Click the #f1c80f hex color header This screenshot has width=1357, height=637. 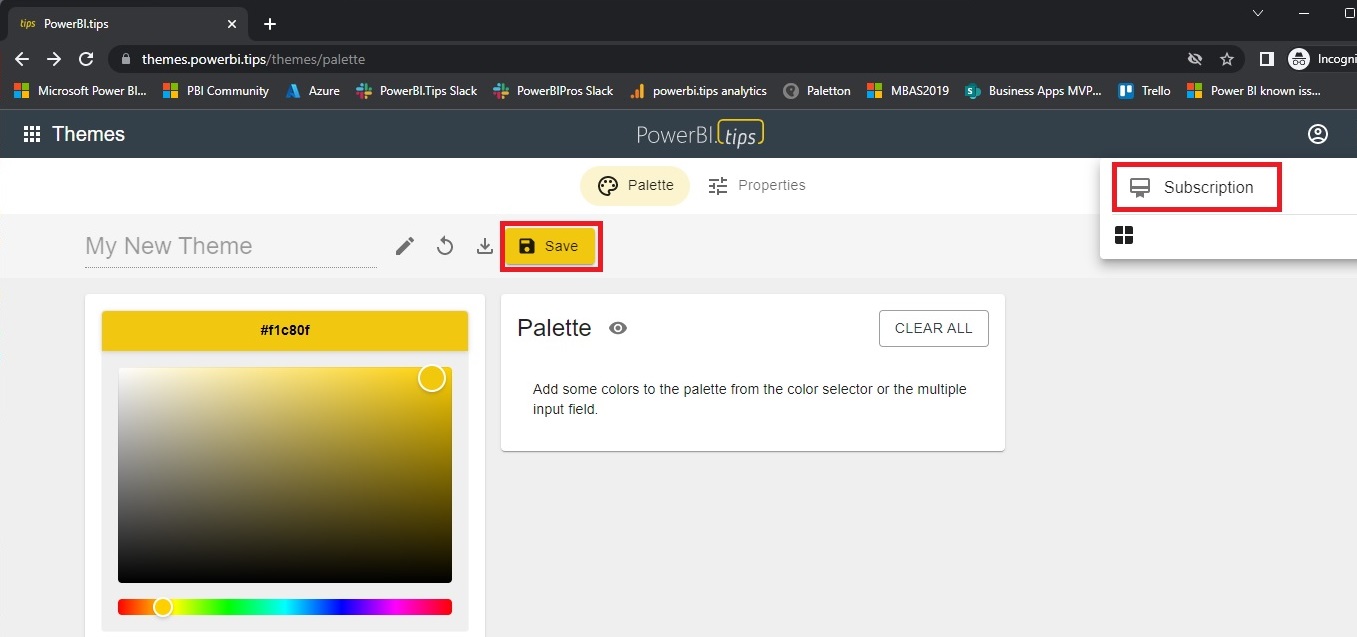[x=285, y=331]
